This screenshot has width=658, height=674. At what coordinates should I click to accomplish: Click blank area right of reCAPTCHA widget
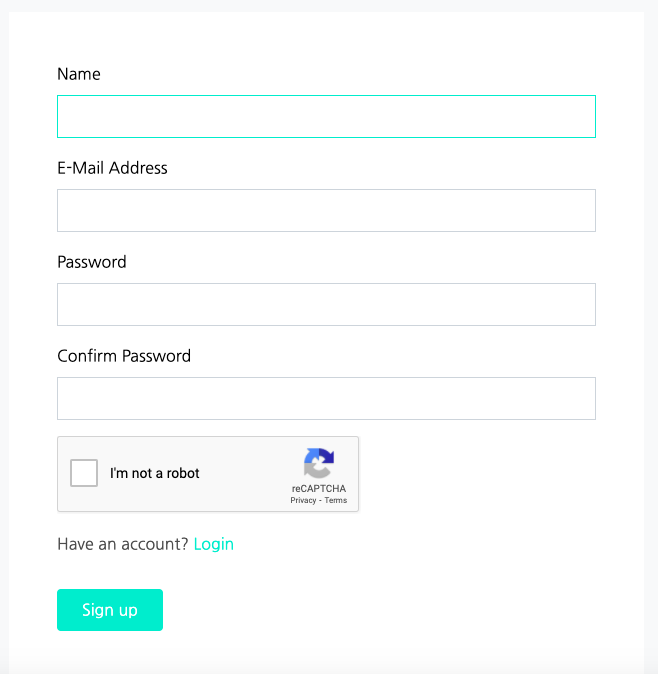pyautogui.click(x=480, y=474)
